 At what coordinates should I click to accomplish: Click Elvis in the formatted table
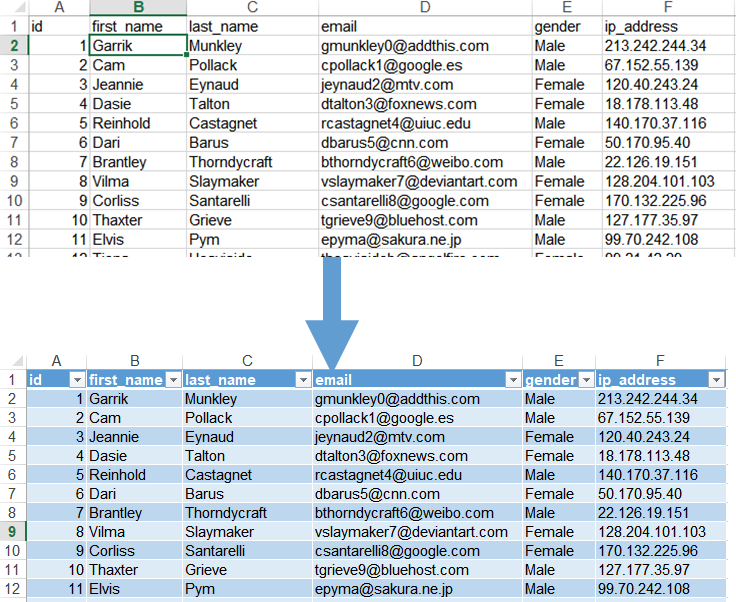click(104, 589)
